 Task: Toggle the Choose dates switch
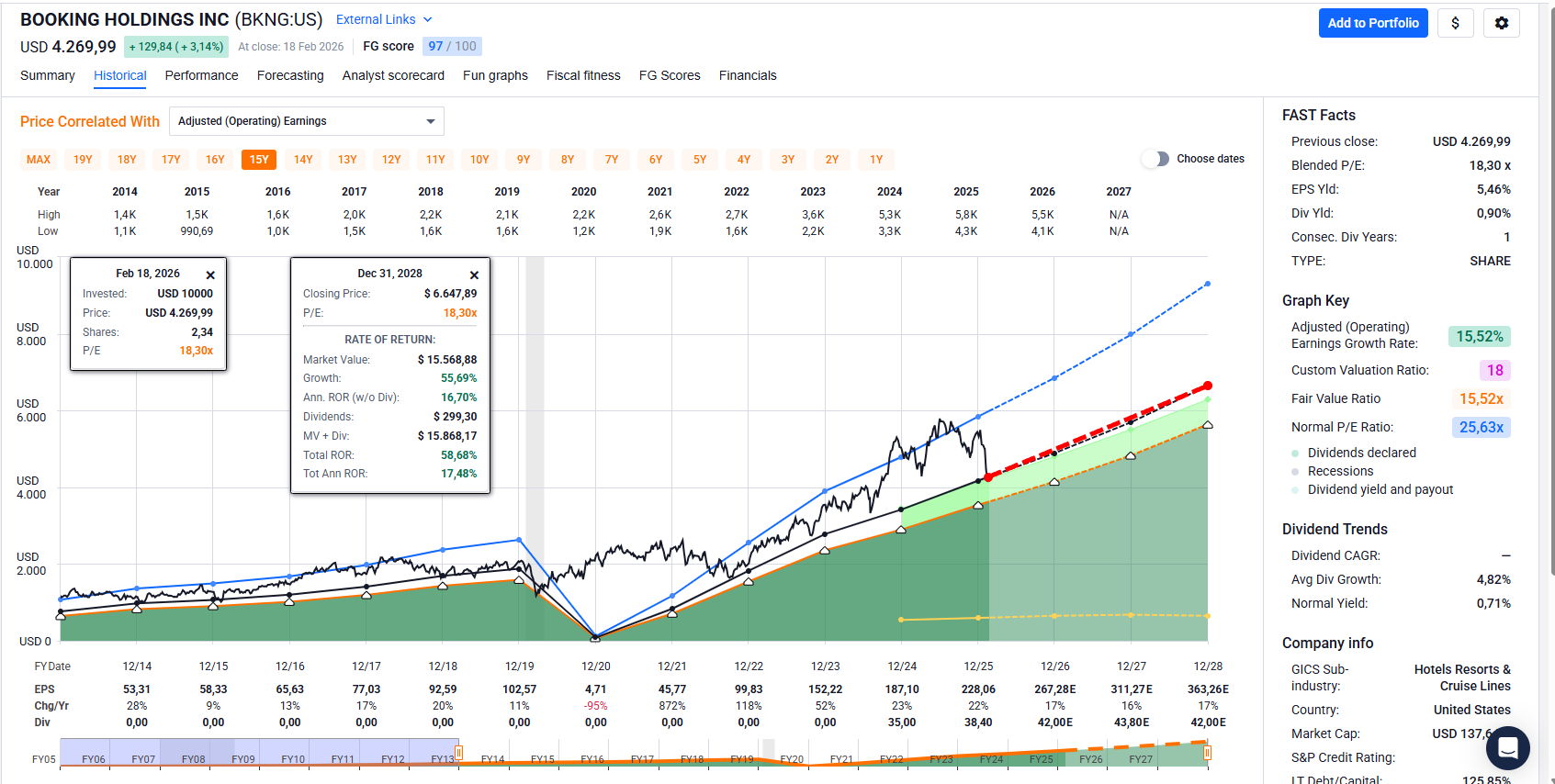click(x=1155, y=159)
